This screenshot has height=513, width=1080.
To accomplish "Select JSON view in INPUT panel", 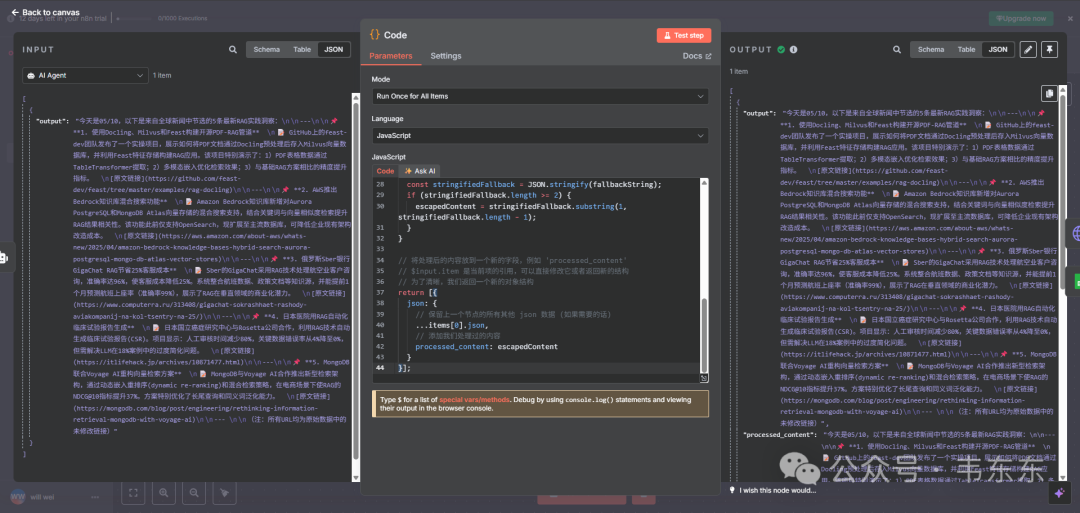I will point(334,50).
